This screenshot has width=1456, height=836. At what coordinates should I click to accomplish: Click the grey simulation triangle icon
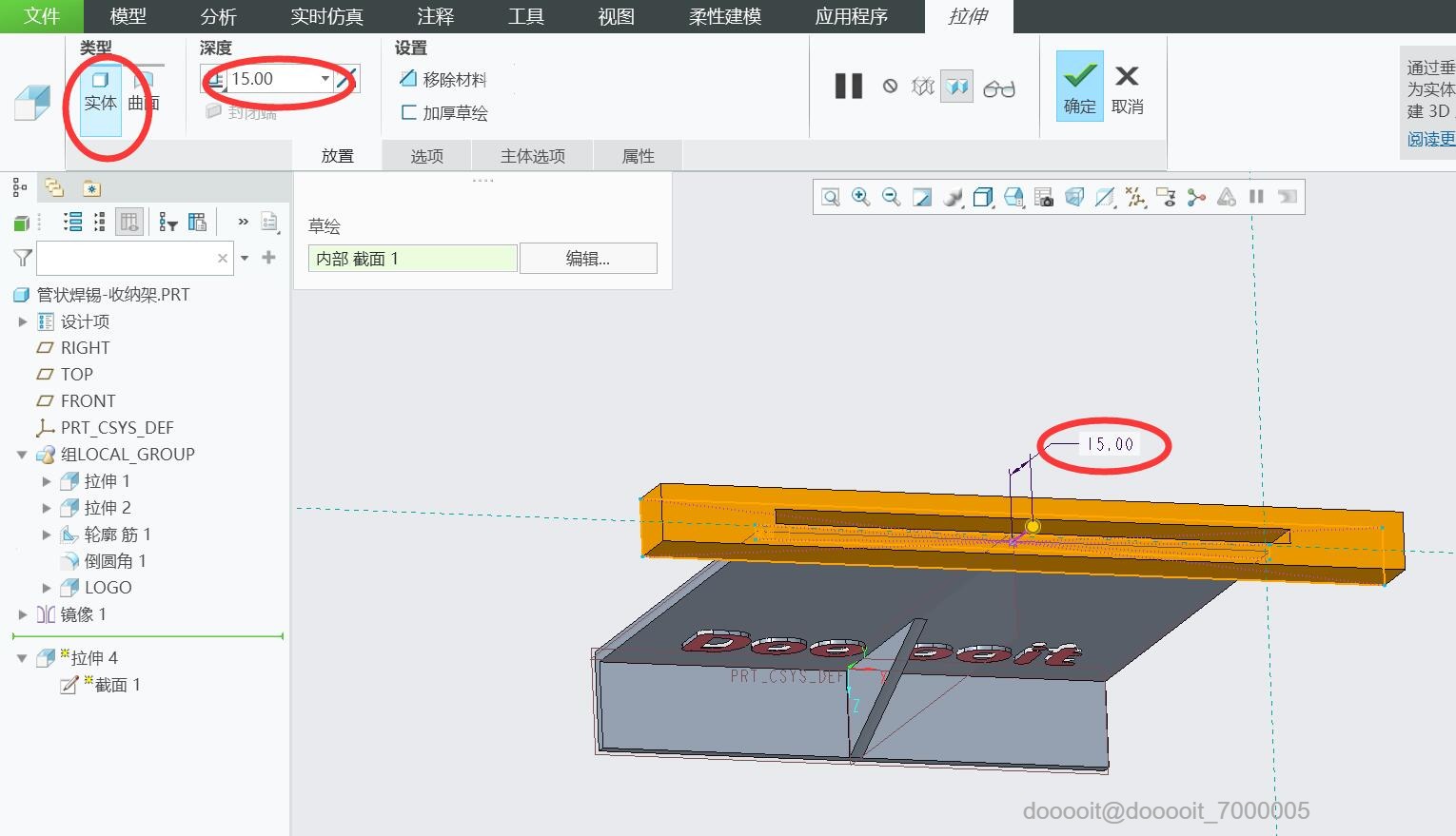1227,197
